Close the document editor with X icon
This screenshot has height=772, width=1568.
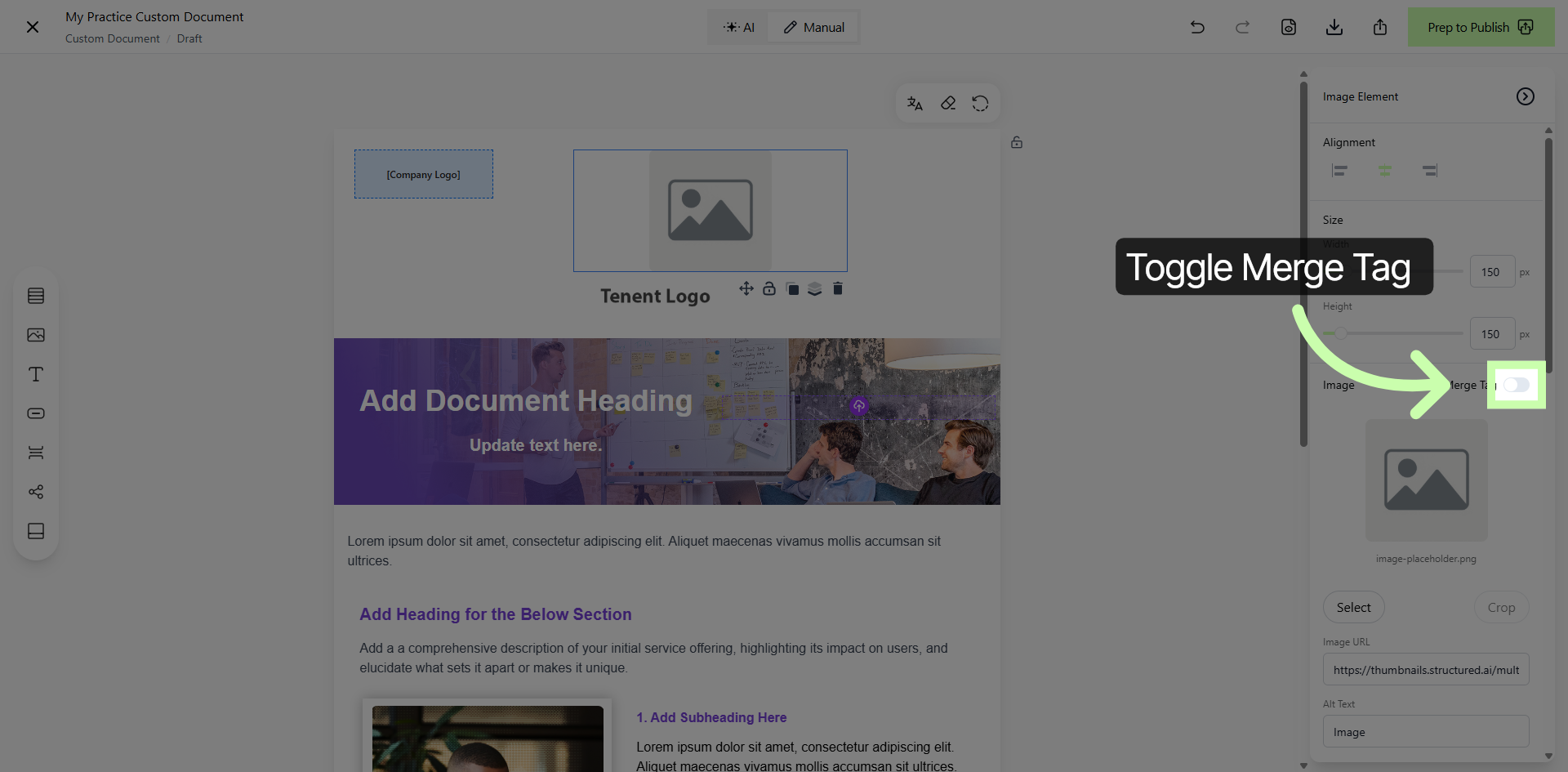33,27
